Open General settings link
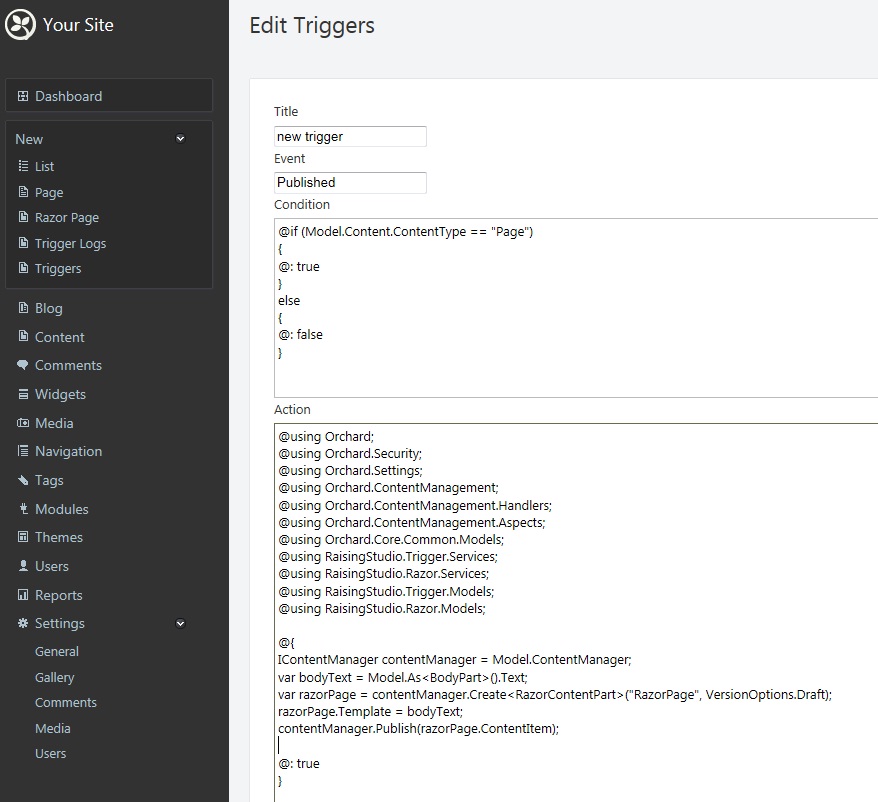This screenshot has height=802, width=878. 57,651
